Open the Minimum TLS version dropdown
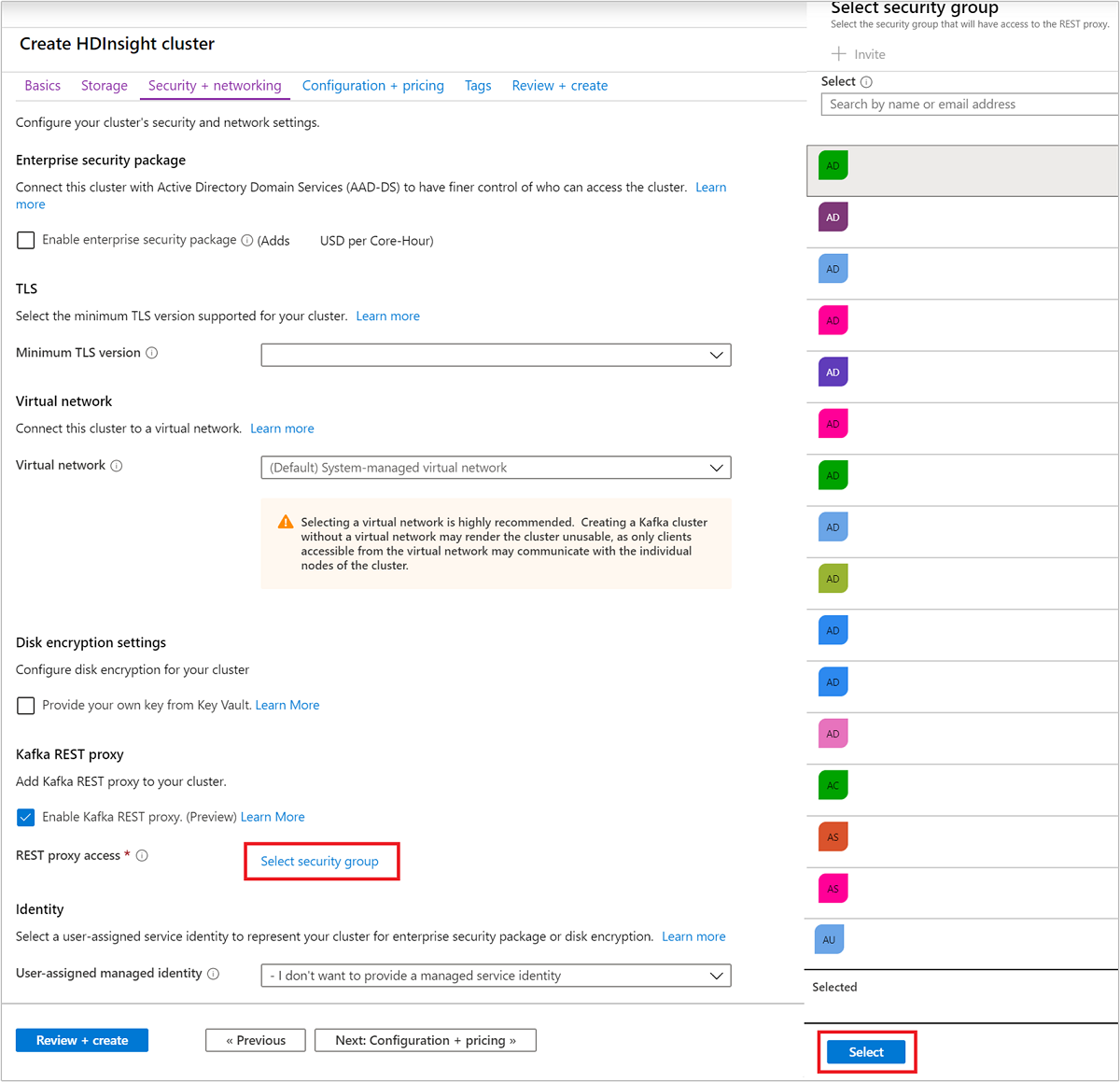 coord(496,355)
